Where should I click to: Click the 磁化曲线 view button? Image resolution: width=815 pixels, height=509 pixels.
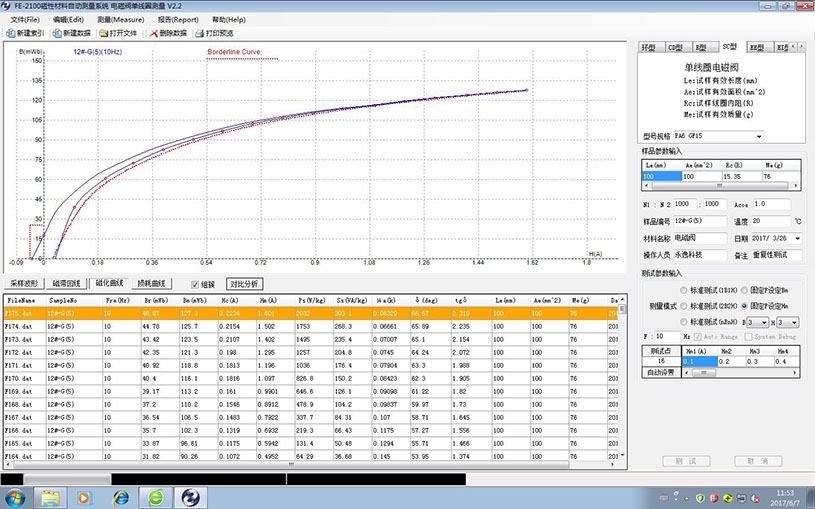click(x=109, y=284)
